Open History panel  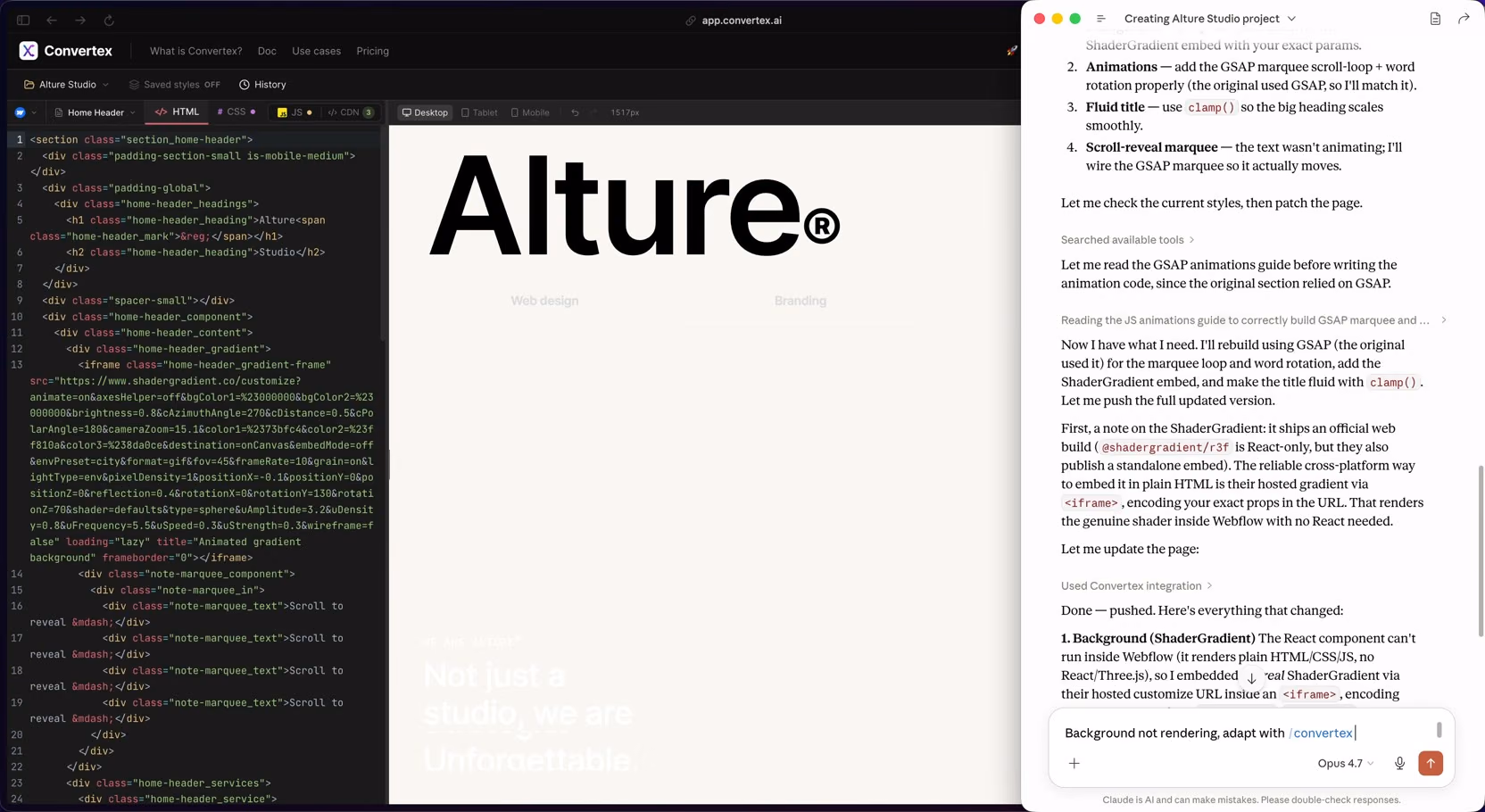tap(262, 85)
